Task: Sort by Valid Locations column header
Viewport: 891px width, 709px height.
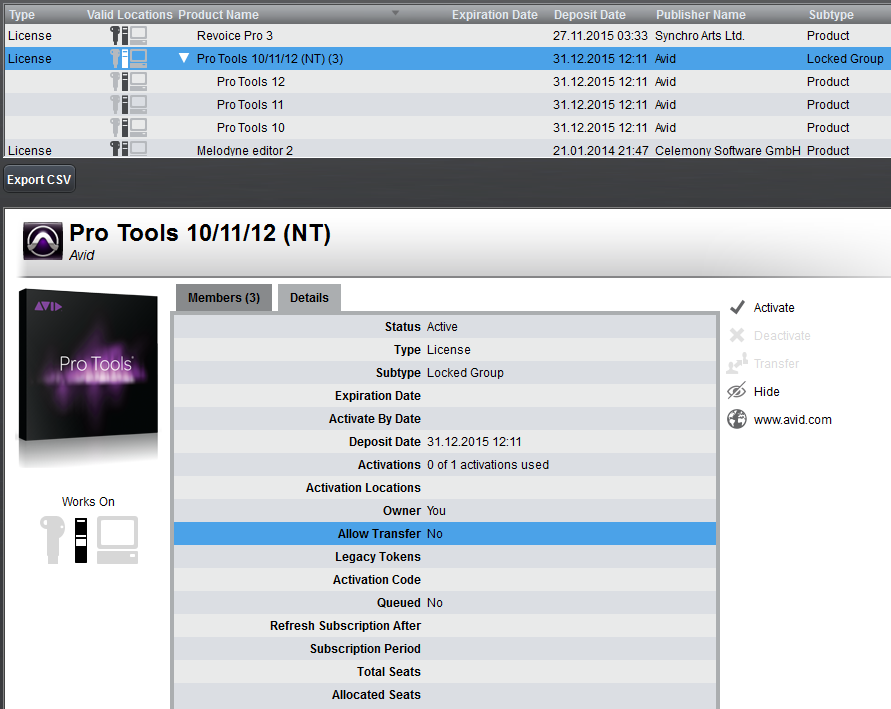Action: [130, 15]
